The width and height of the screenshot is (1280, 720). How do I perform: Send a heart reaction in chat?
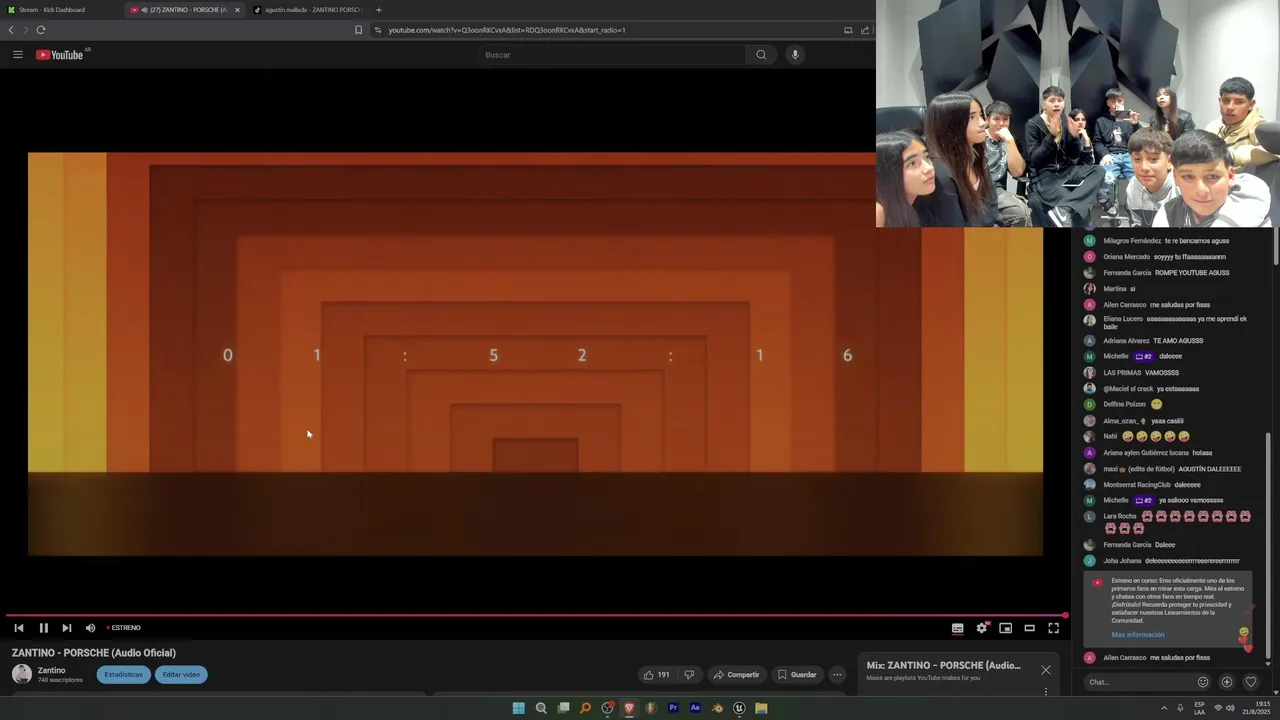point(1250,682)
